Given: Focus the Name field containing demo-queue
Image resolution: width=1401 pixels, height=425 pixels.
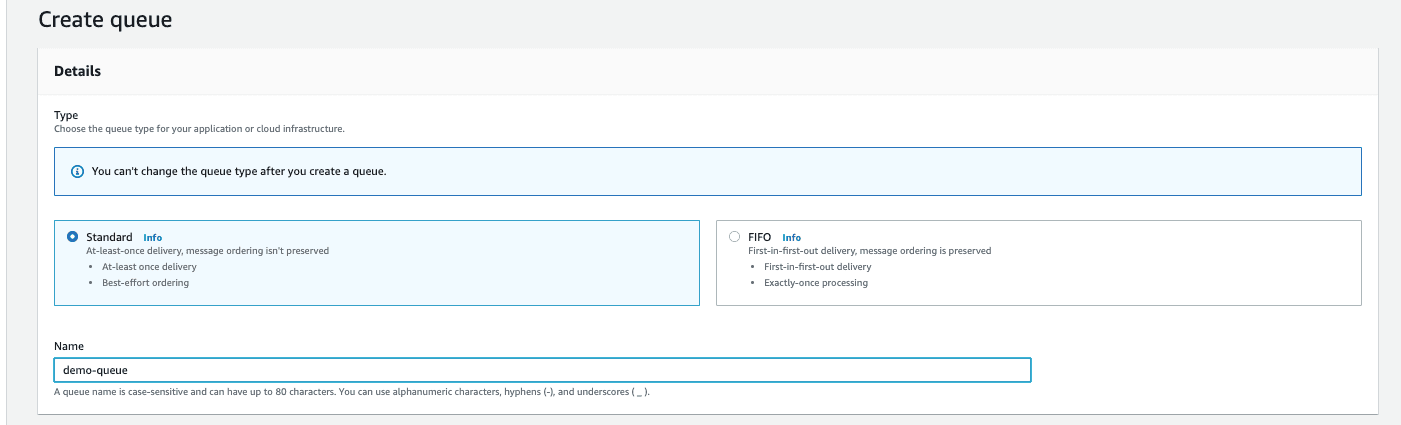Looking at the screenshot, I should pyautogui.click(x=542, y=370).
